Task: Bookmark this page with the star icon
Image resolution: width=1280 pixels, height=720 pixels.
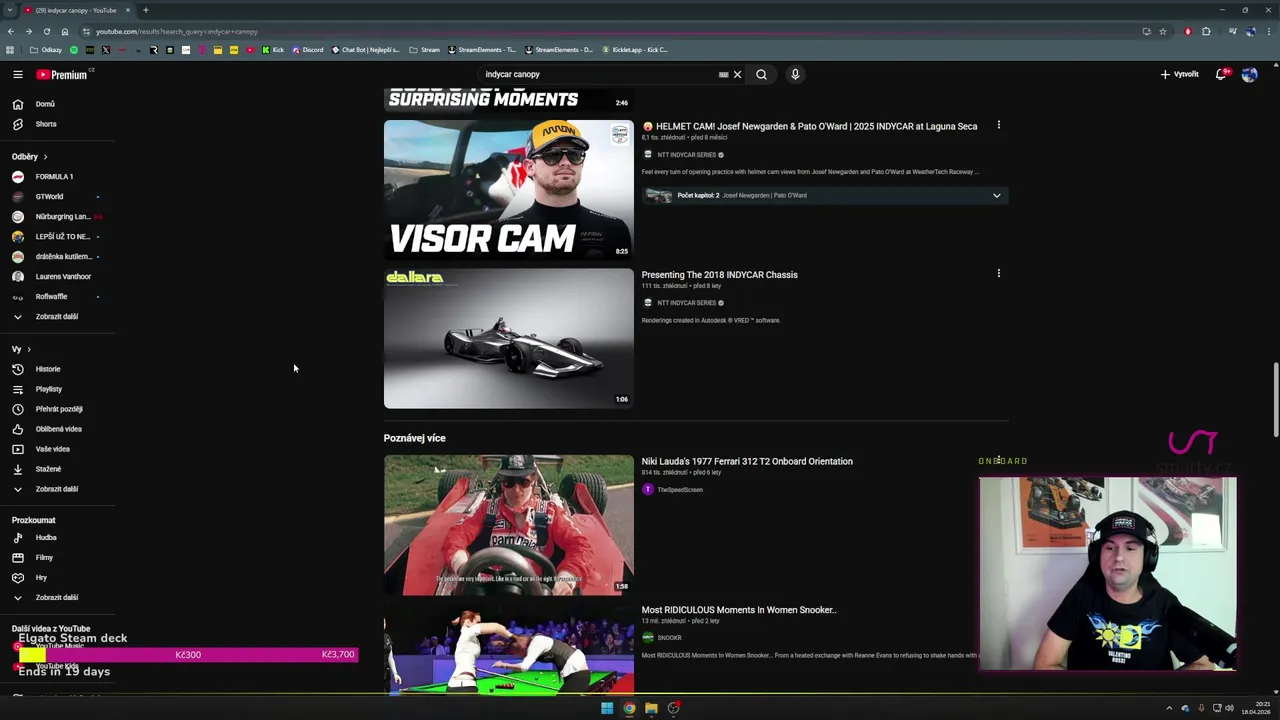Action: click(x=1163, y=32)
